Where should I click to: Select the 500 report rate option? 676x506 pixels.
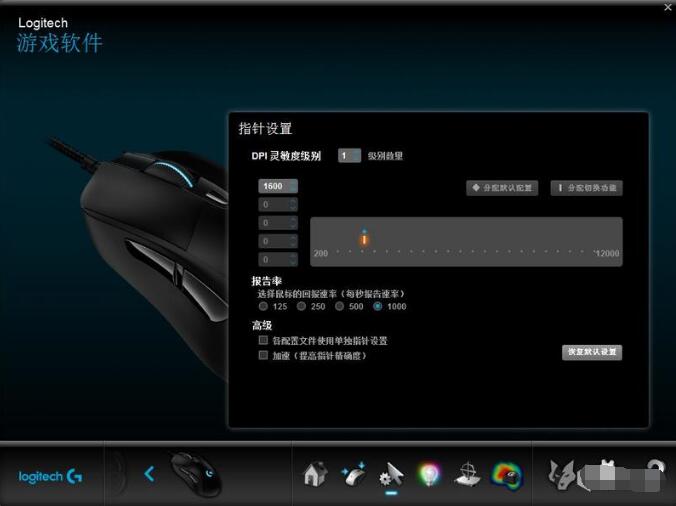pyautogui.click(x=340, y=306)
